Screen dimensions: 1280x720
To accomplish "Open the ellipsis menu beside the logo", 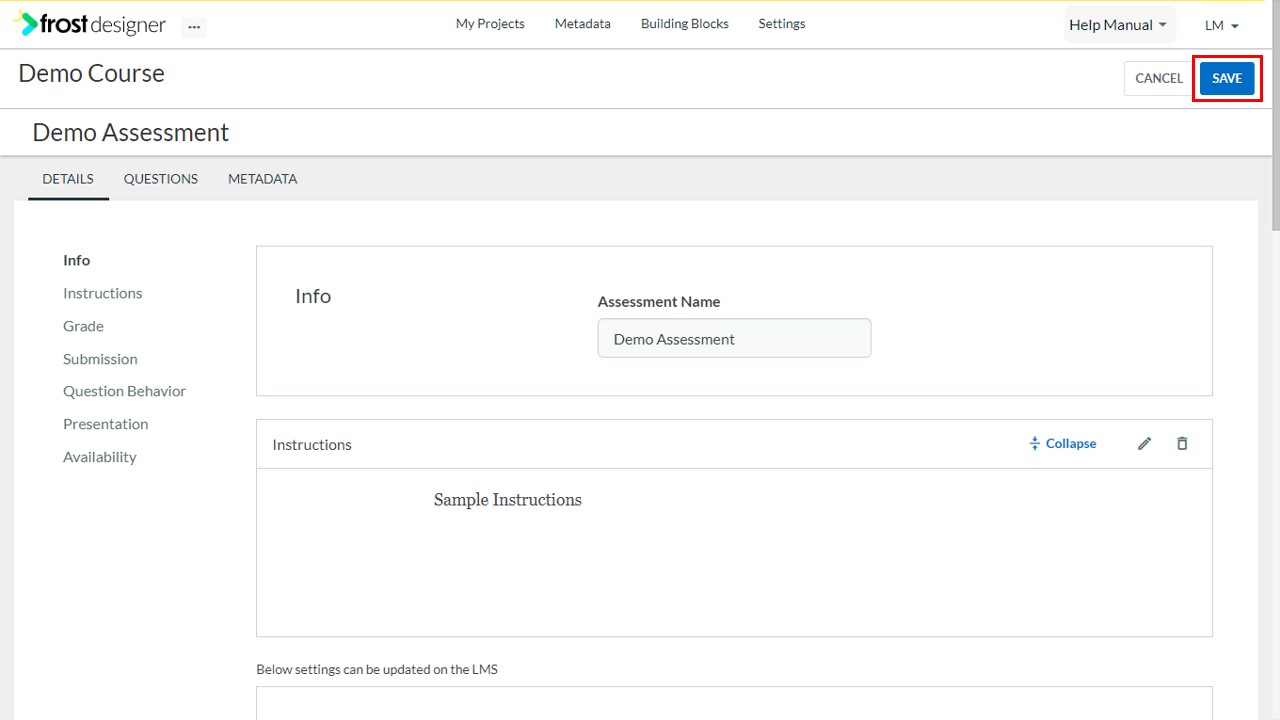I will click(x=194, y=27).
